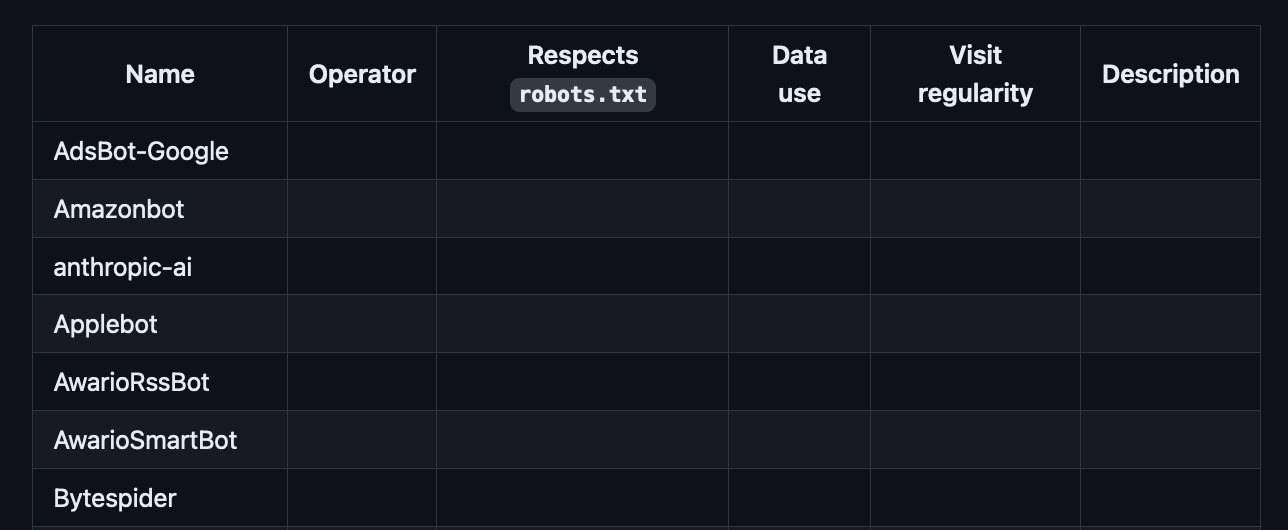Screen dimensions: 1288x530
Task: Select the Applebot name cell
Action: [x=106, y=324]
